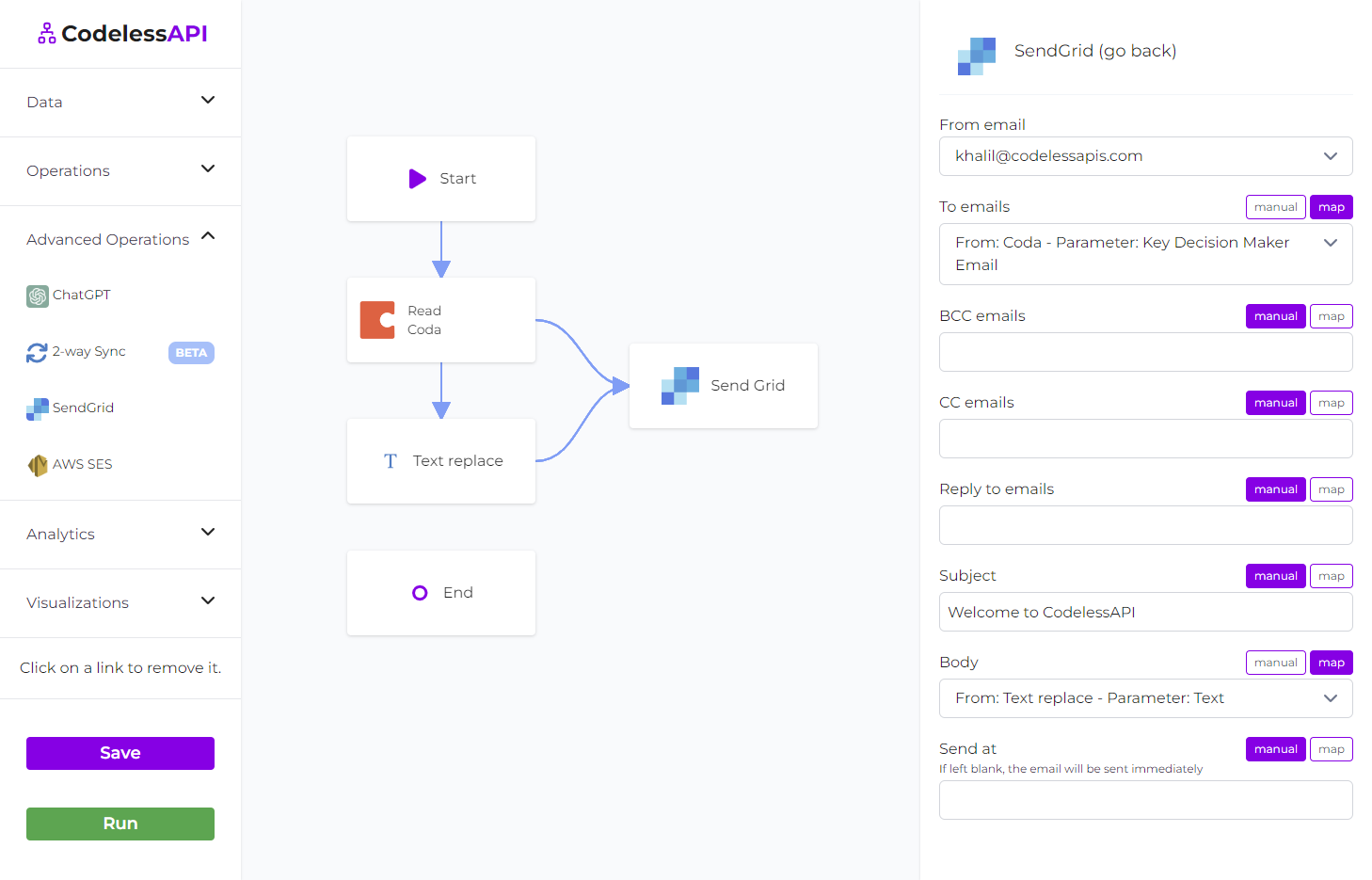Select the ChatGPT operation label
Screen dimensions: 1372x880
pos(81,295)
